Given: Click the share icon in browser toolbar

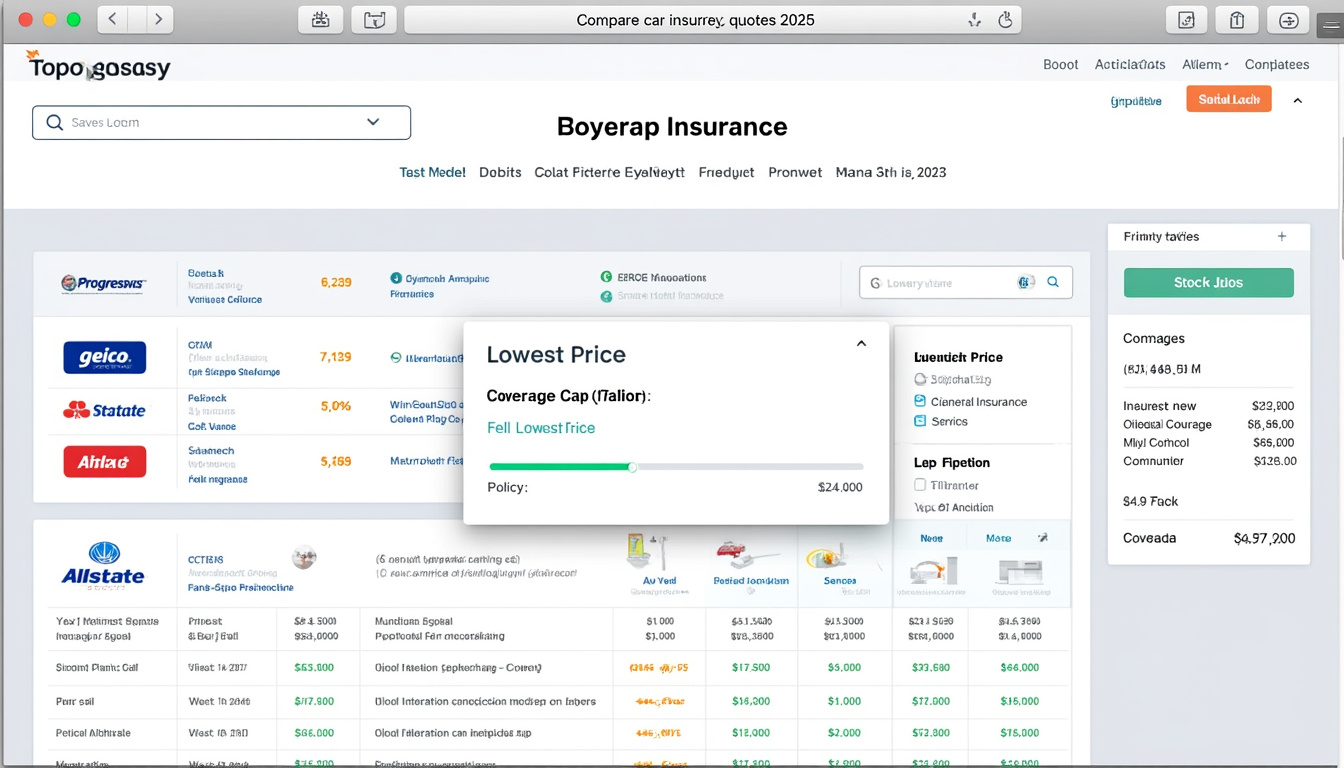Looking at the screenshot, I should 1237,20.
